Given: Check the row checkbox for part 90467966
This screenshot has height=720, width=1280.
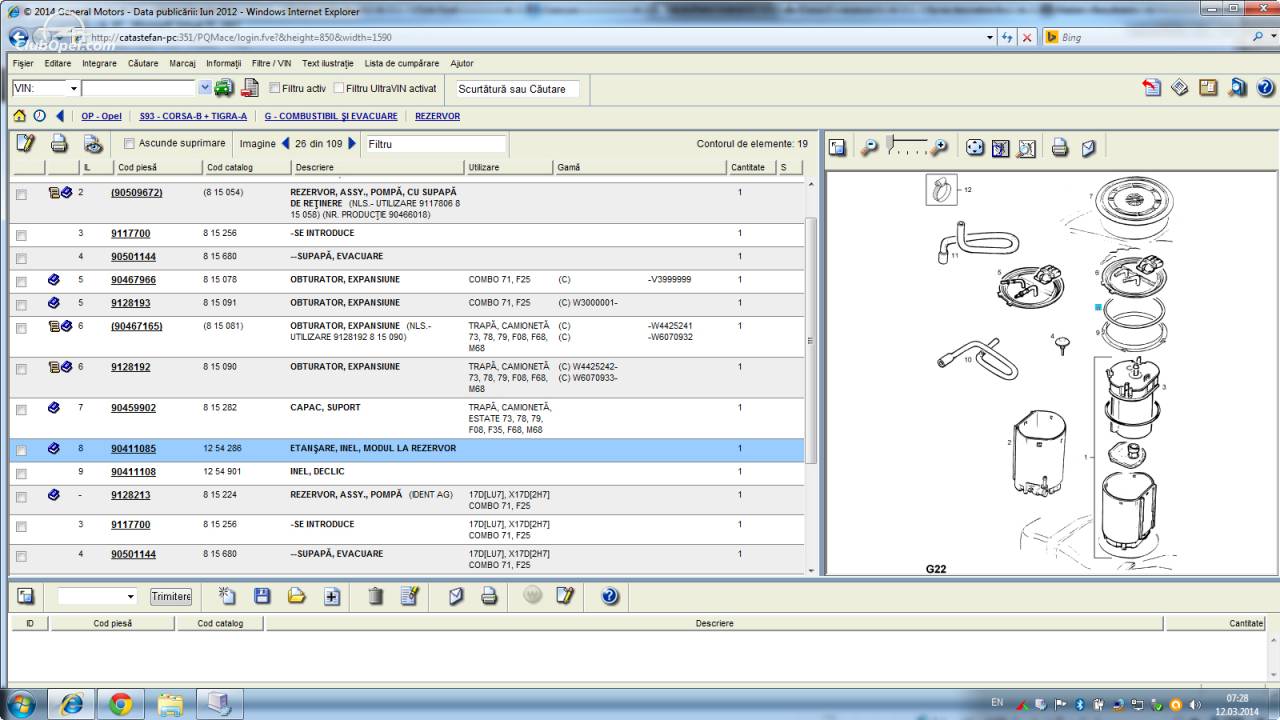Looking at the screenshot, I should 21,282.
